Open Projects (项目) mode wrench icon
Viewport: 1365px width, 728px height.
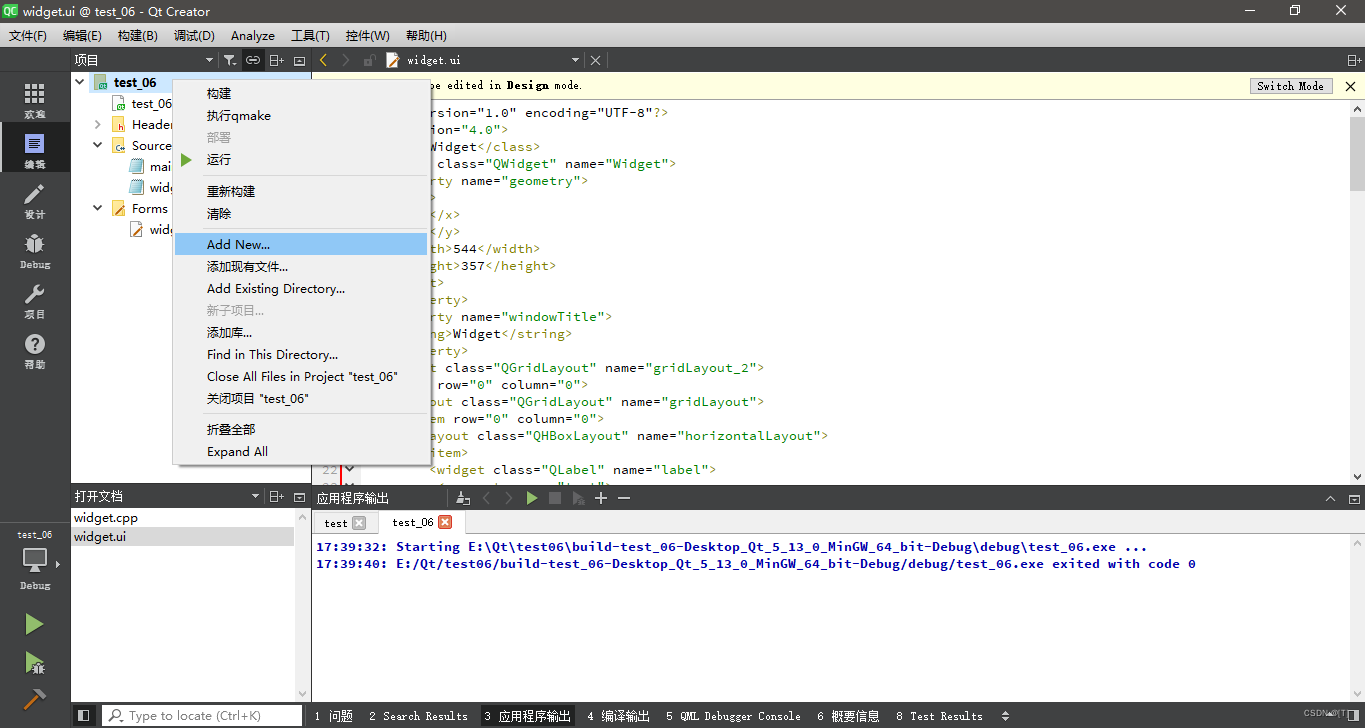coord(35,301)
